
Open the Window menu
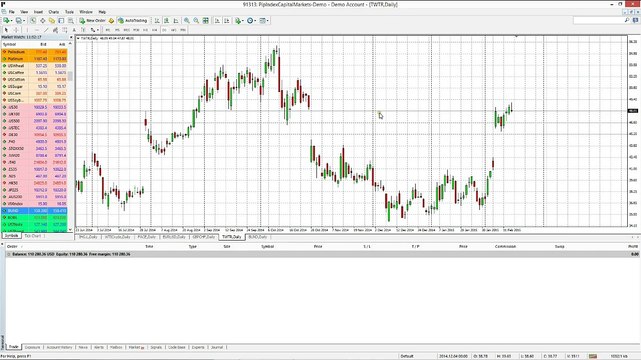click(85, 12)
